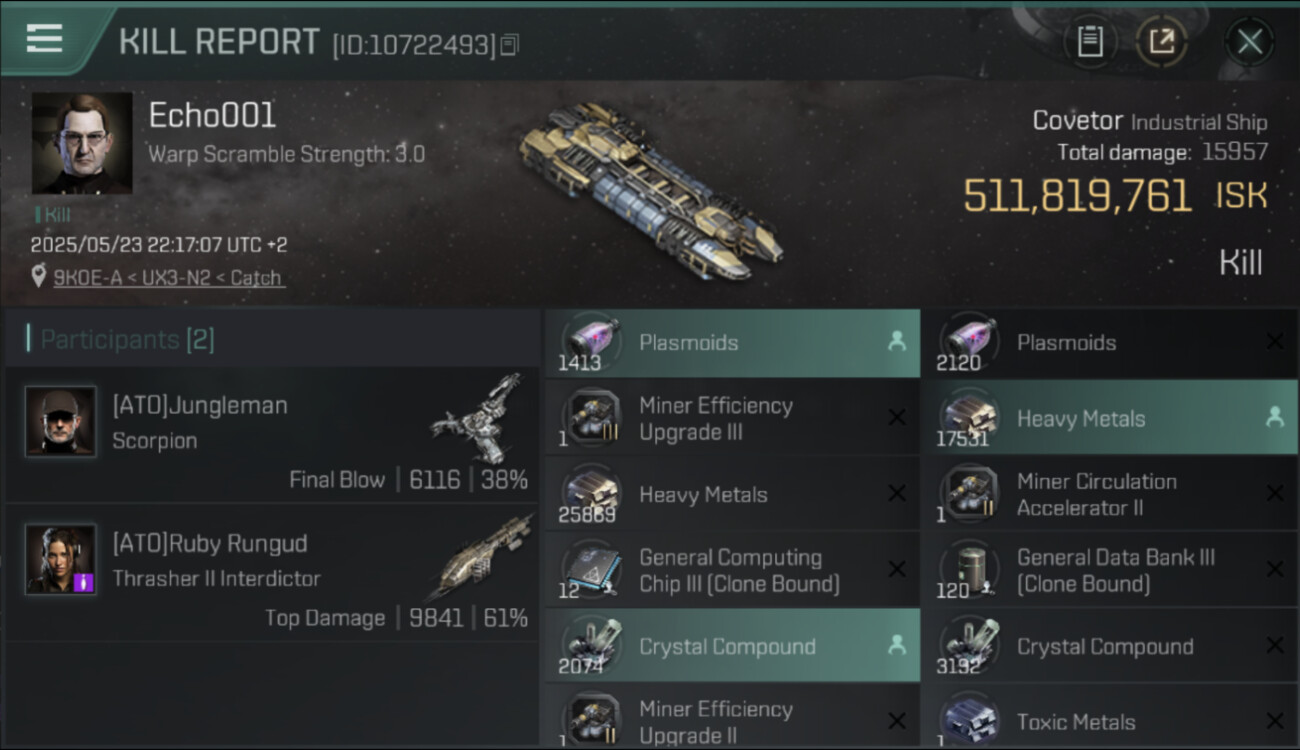
Task: Copy the kill report ID
Action: pyautogui.click(x=510, y=45)
